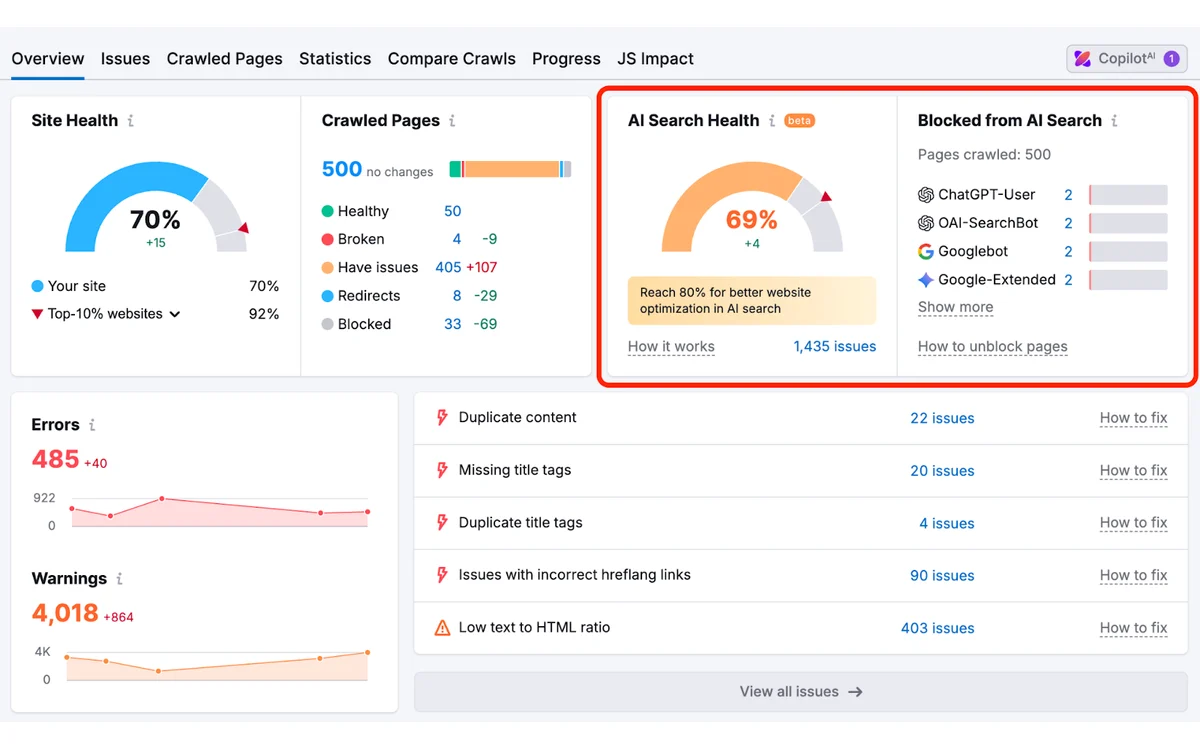Click Show more under blocked bots
The height and width of the screenshot is (750, 1200).
click(x=956, y=307)
